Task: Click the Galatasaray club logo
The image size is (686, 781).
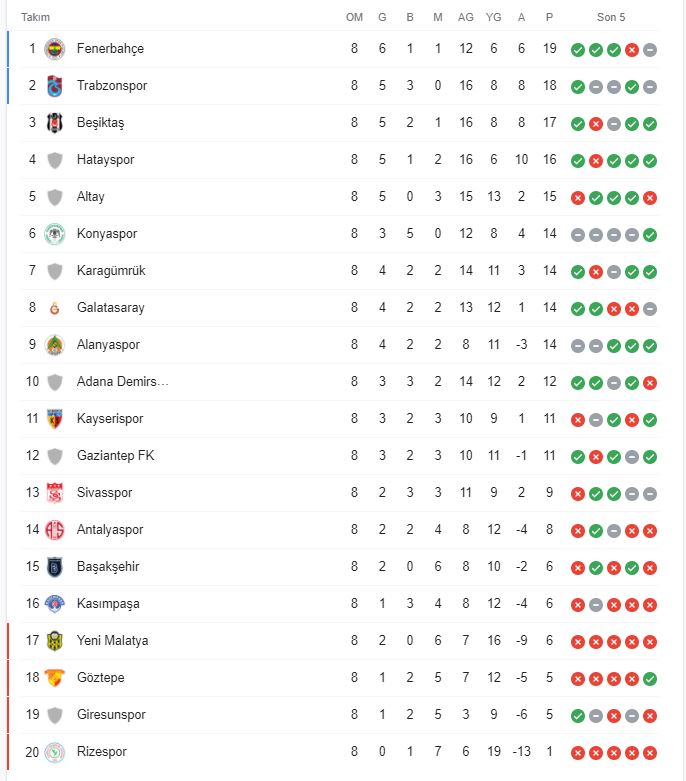Action: coord(54,308)
